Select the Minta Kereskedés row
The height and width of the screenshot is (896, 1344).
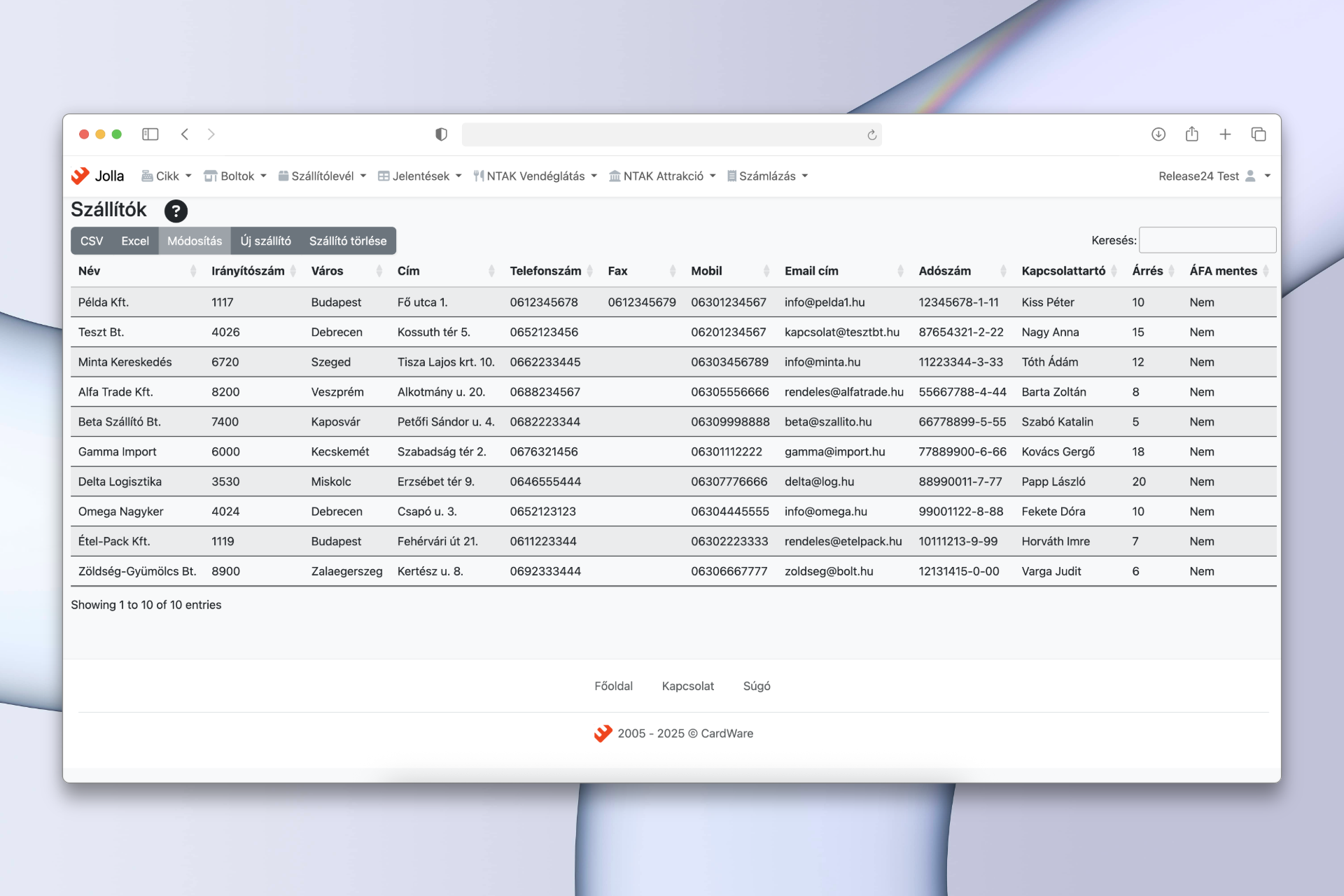click(x=673, y=362)
